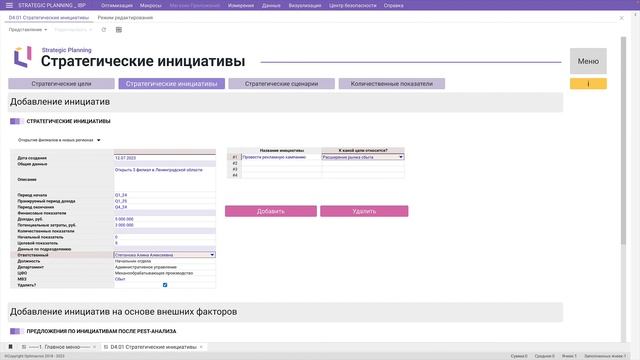640x360 pixels.
Task: Click the ЦФО value Механообрабатывающее производство
Action: coord(164,273)
